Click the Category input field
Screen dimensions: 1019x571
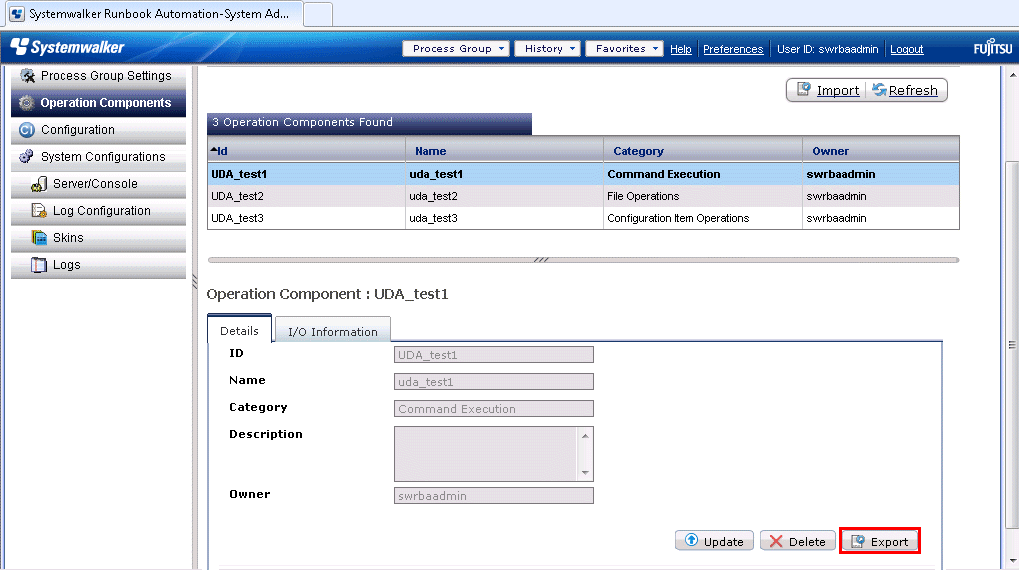[x=493, y=409]
